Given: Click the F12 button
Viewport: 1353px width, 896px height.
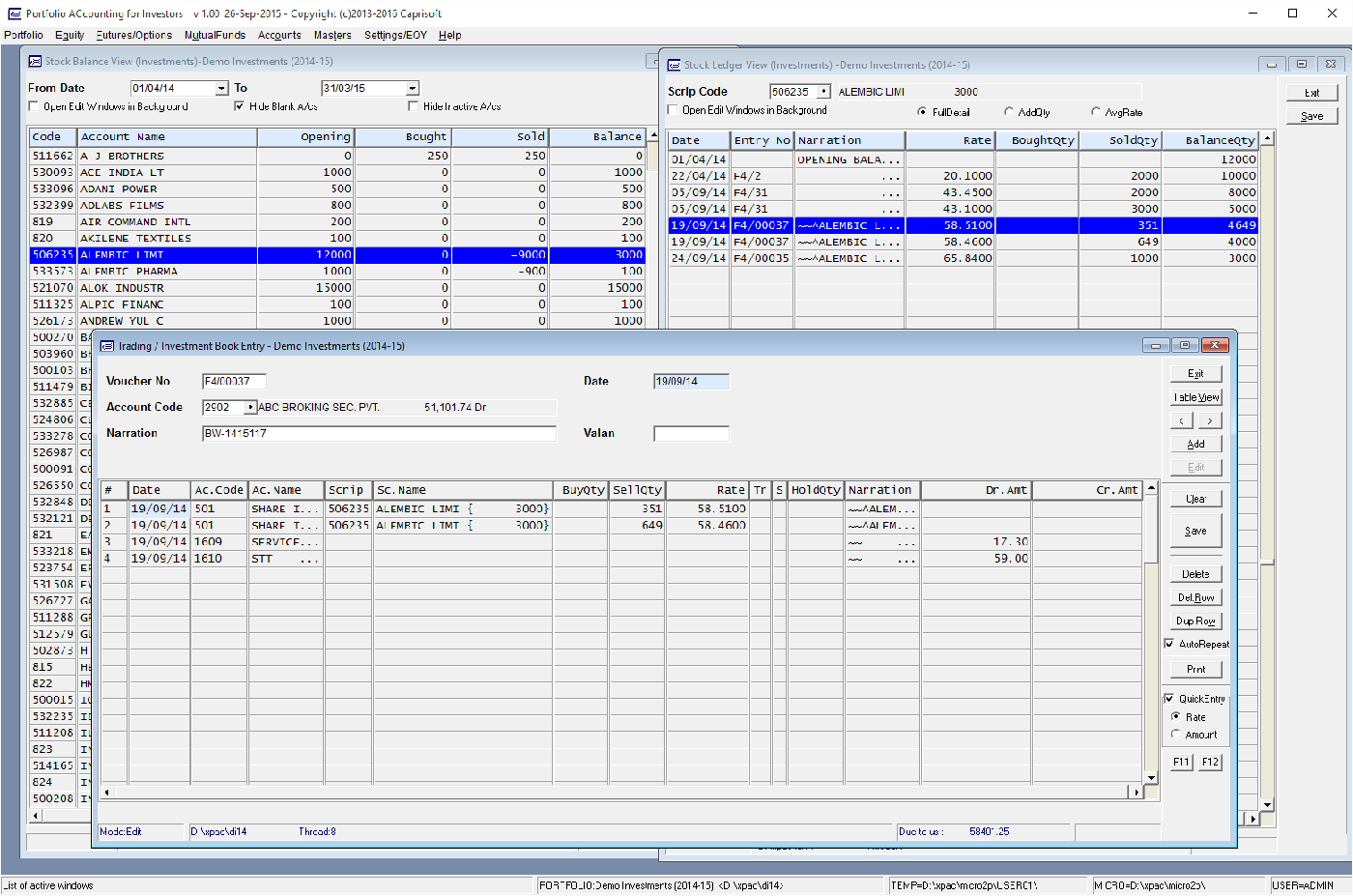Looking at the screenshot, I should pyautogui.click(x=1210, y=762).
